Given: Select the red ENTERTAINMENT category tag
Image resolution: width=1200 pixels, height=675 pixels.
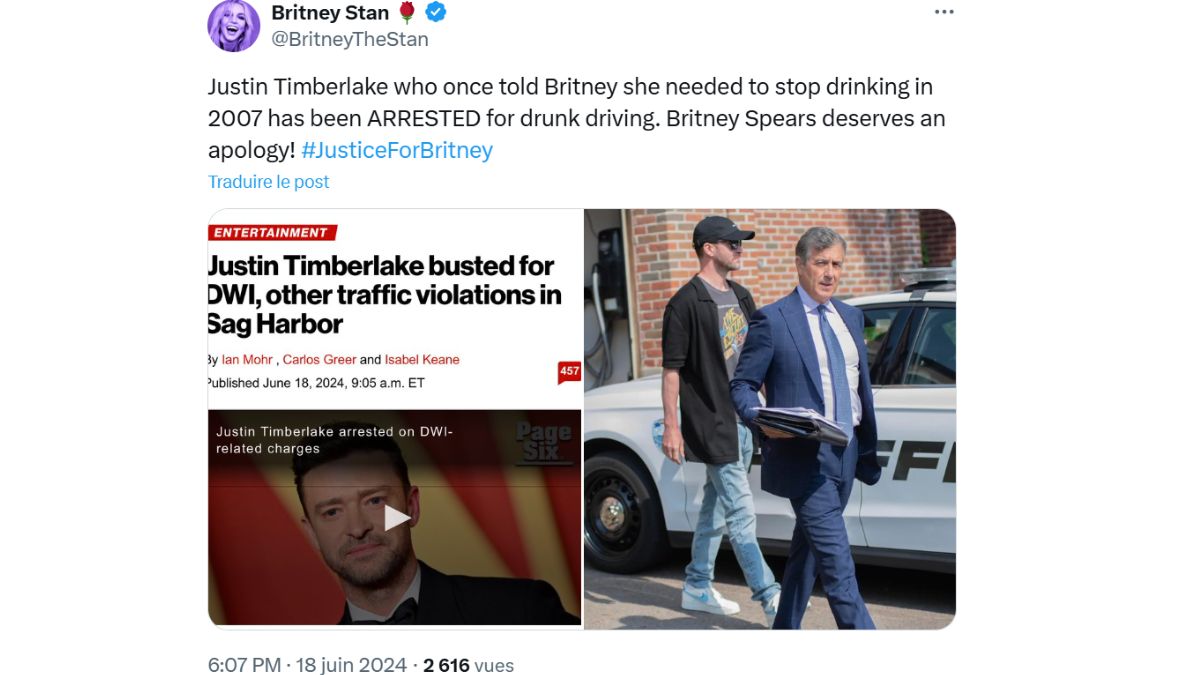Looking at the screenshot, I should pyautogui.click(x=271, y=233).
